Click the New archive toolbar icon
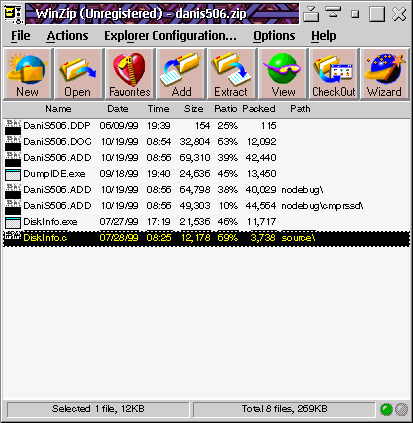Screen dimensions: 413x423 click(27, 74)
